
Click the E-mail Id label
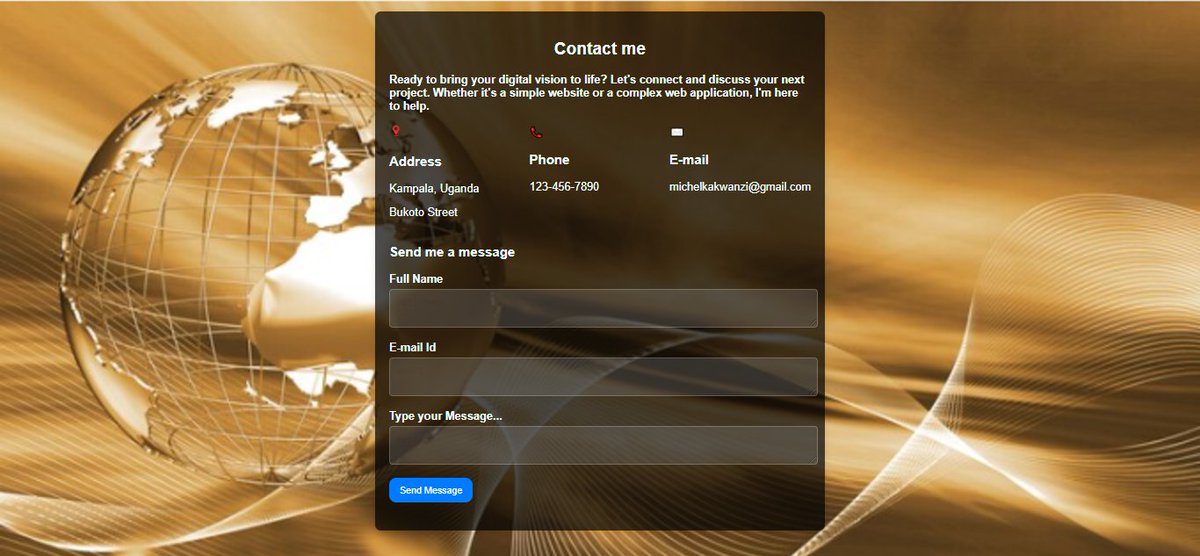point(412,348)
